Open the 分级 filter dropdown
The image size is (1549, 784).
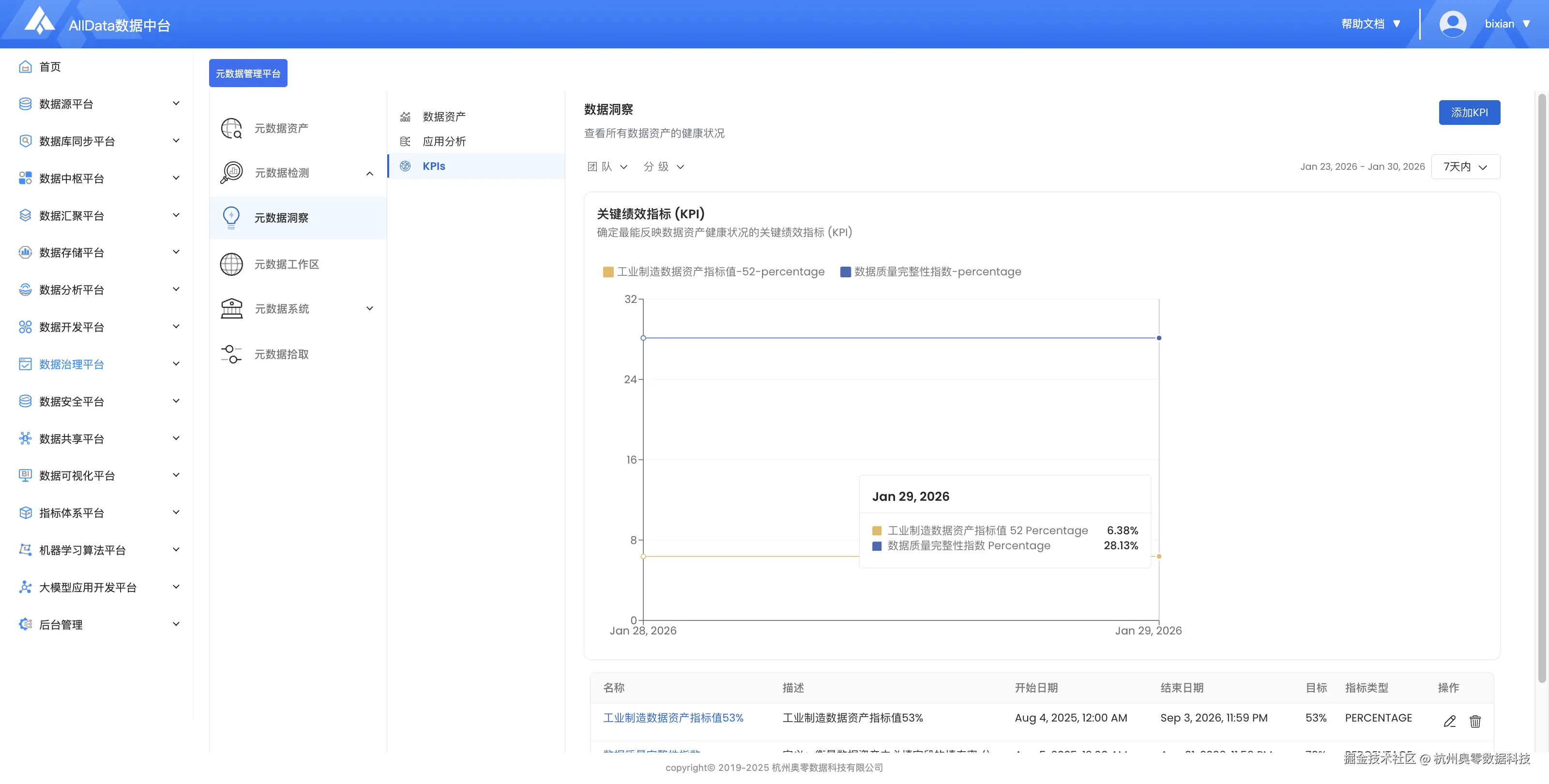tap(663, 166)
